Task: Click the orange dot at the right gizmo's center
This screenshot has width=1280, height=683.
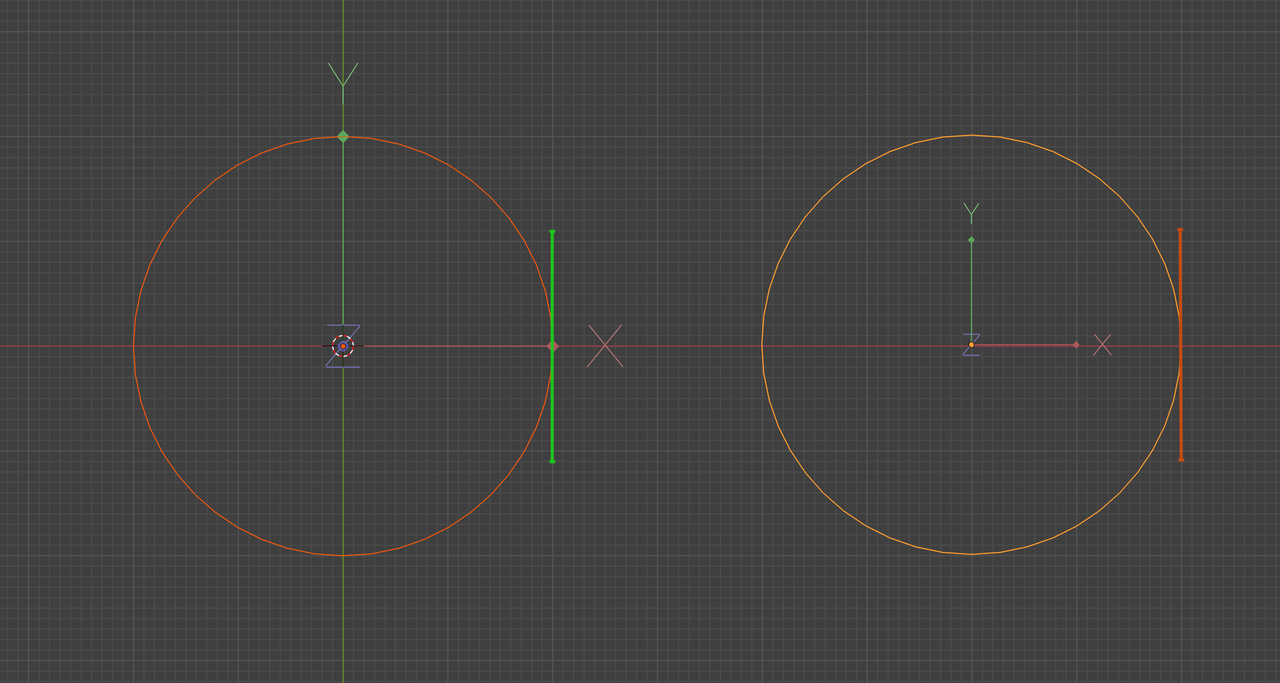Action: pos(971,345)
